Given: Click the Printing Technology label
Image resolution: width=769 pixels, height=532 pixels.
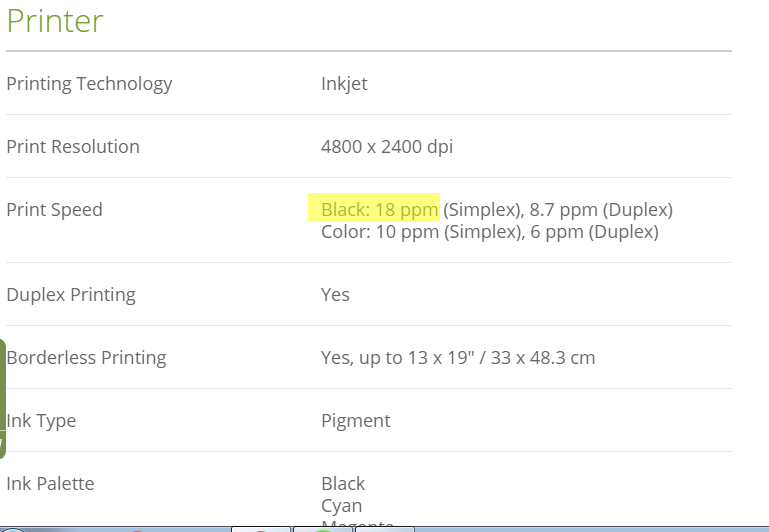Looking at the screenshot, I should pyautogui.click(x=89, y=84).
